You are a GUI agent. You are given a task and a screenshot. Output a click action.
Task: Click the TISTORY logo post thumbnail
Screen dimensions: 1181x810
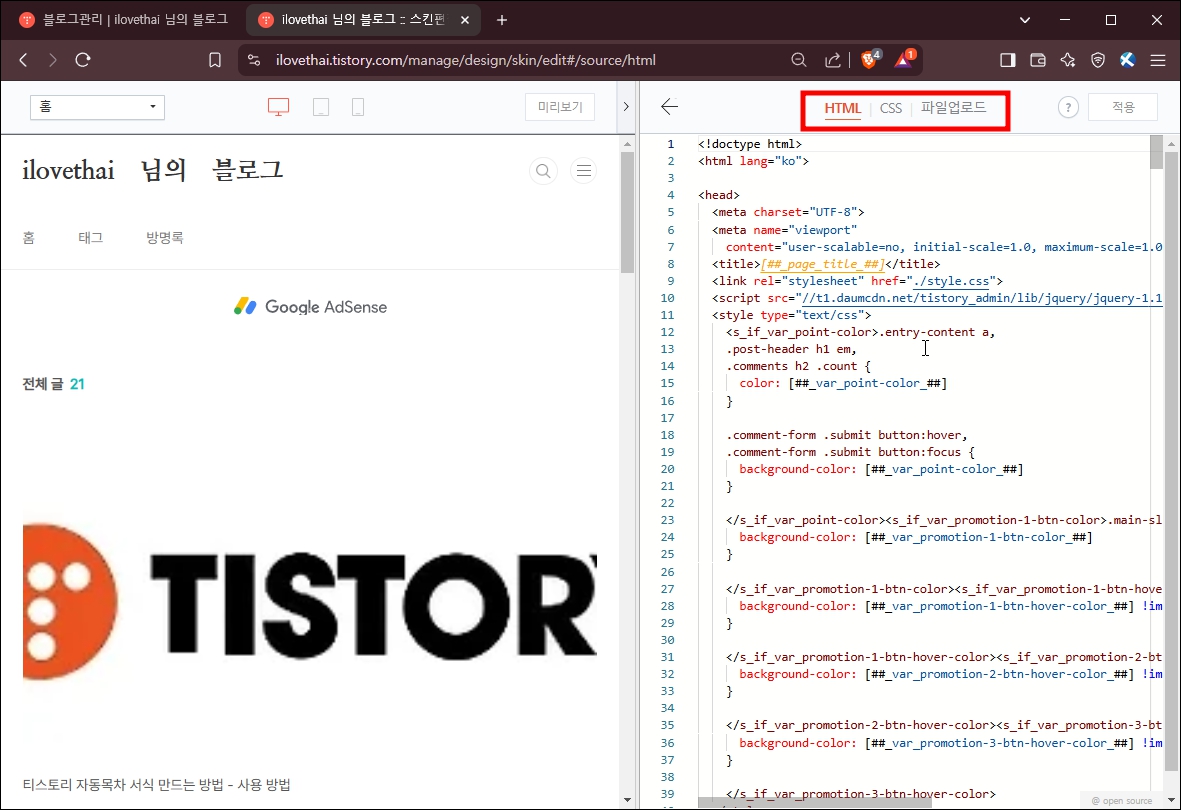coord(310,601)
